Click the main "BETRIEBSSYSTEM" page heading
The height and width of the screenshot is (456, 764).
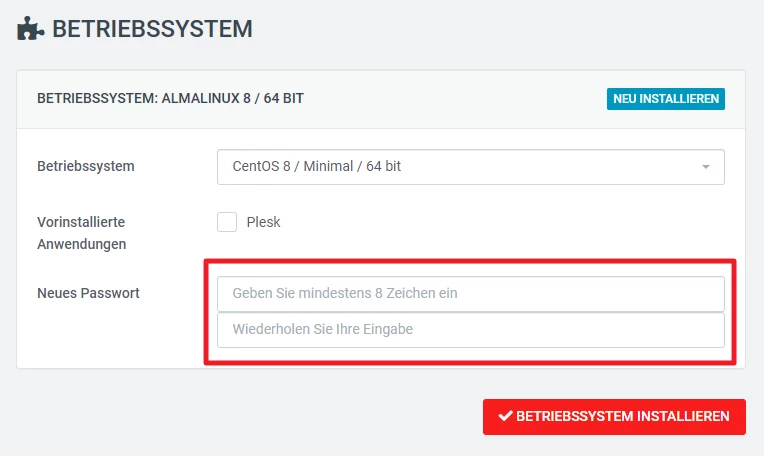pos(152,29)
